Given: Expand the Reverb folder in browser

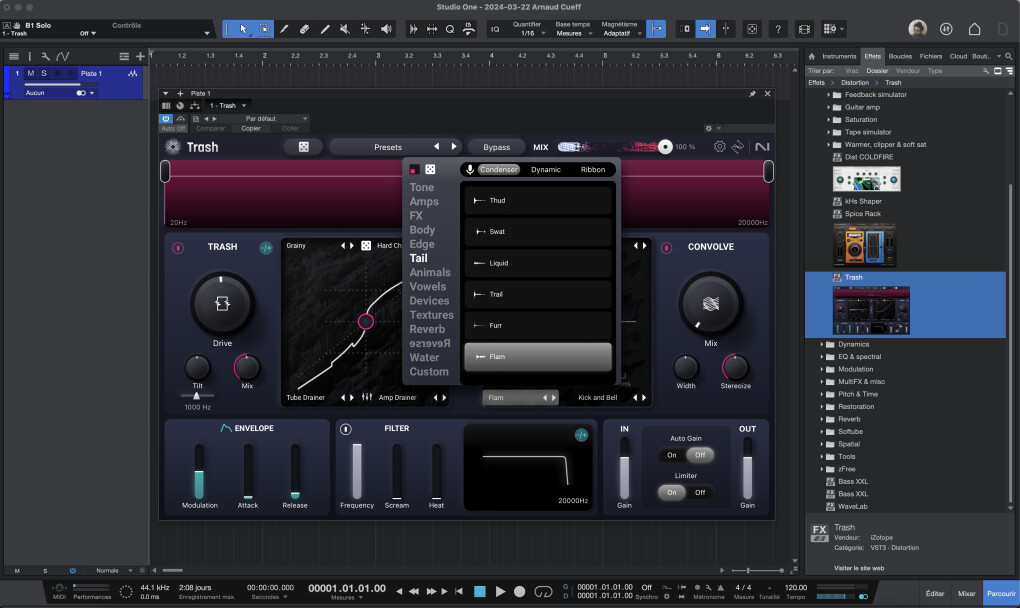Looking at the screenshot, I should click(848, 419).
